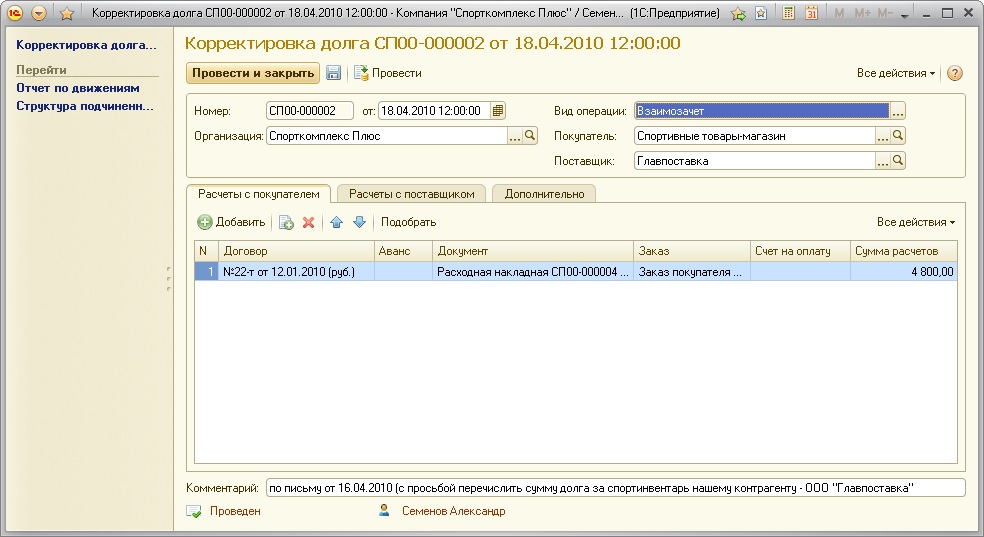Click the Документ column header
The image size is (984, 537).
533,251
